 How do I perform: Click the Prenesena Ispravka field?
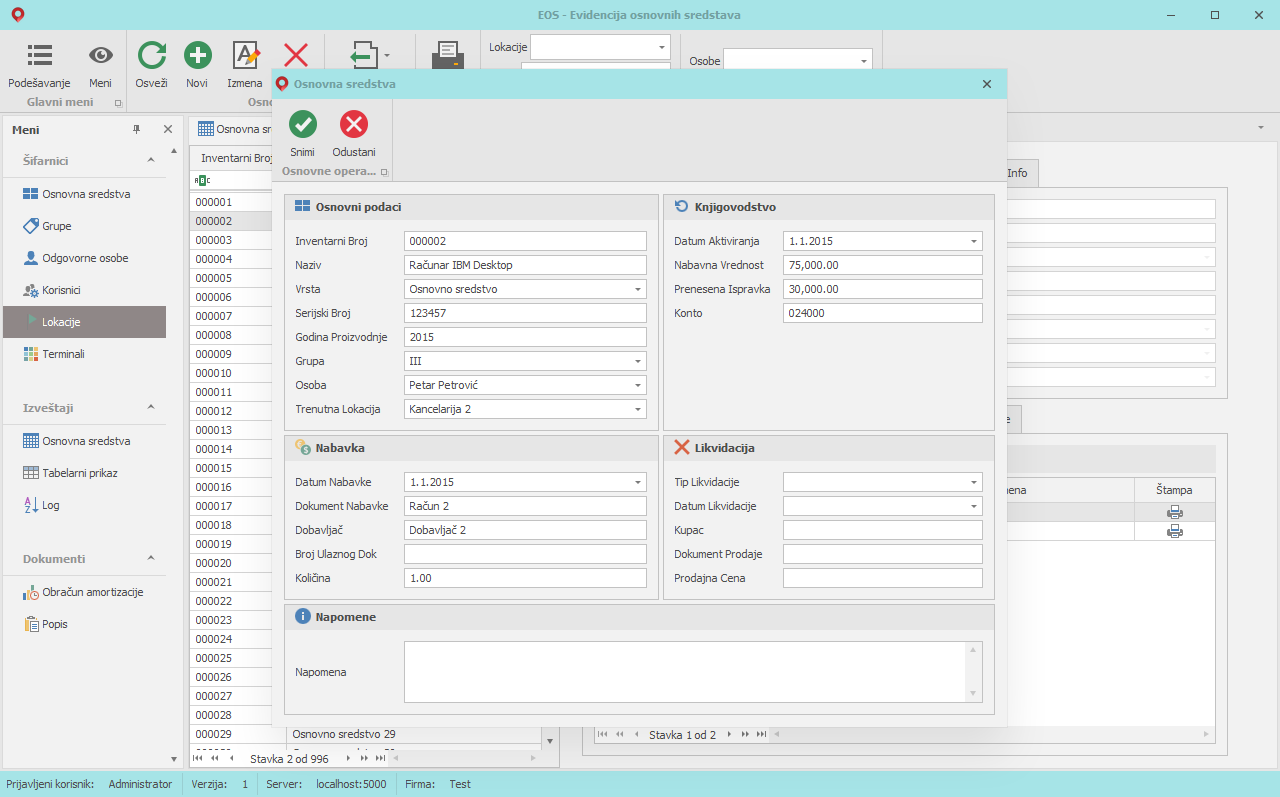point(883,289)
